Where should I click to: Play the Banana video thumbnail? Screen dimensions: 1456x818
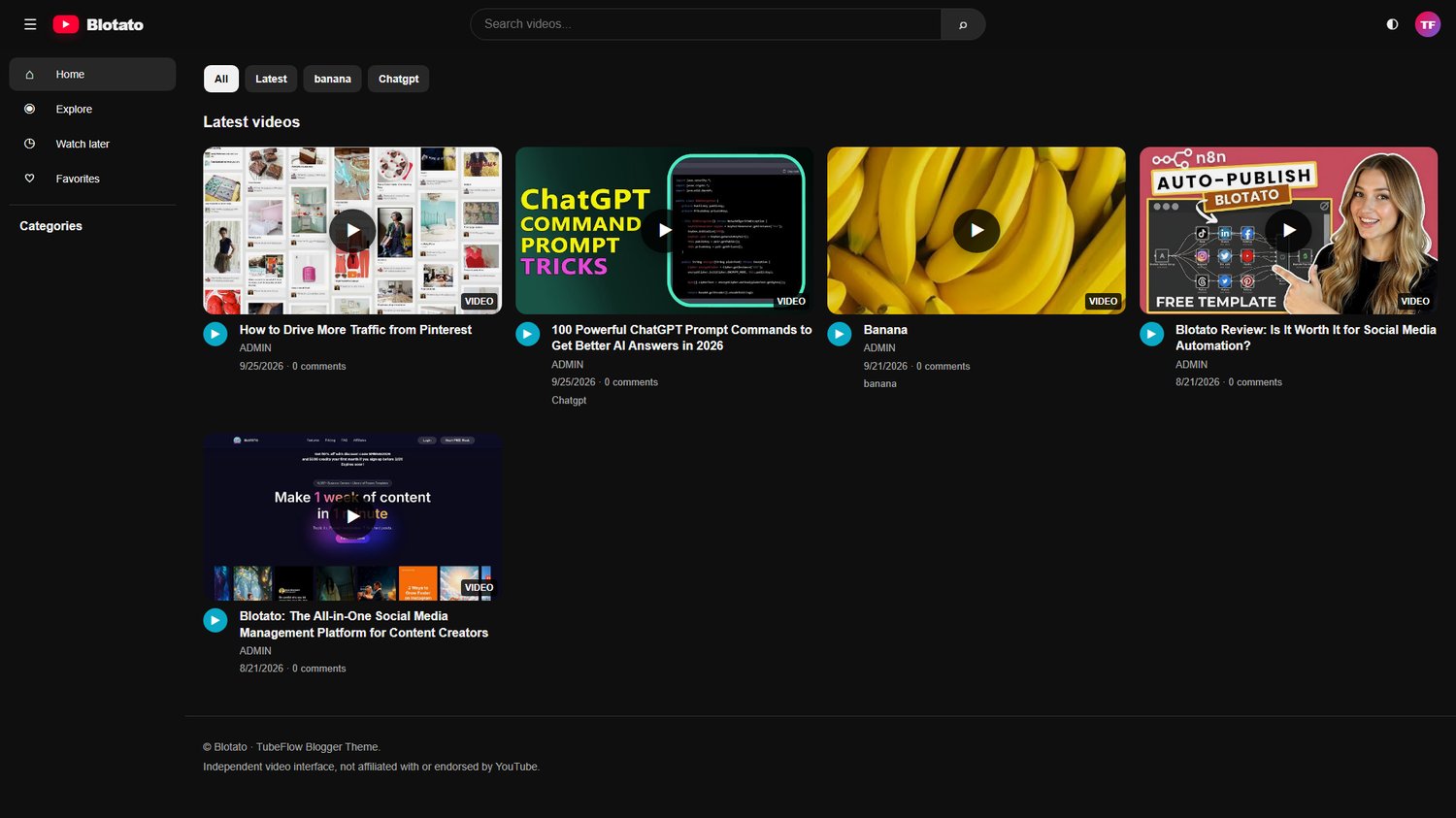pyautogui.click(x=976, y=230)
